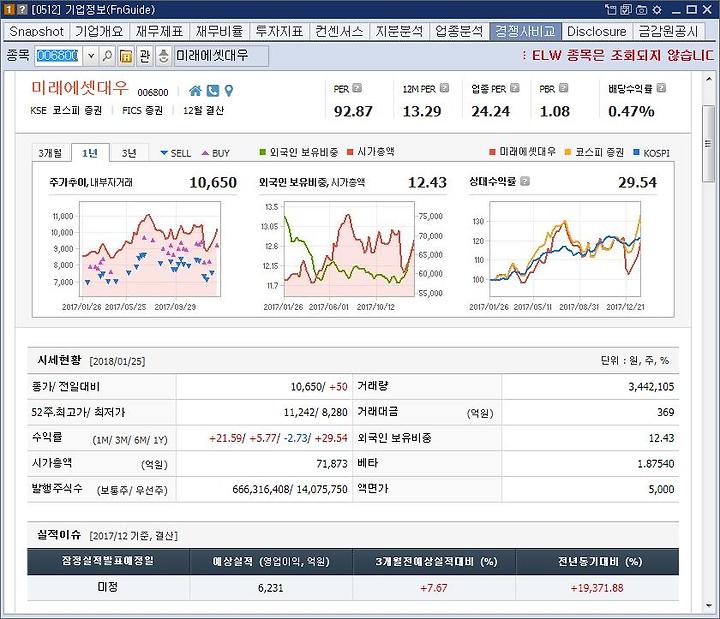Image resolution: width=720 pixels, height=619 pixels.
Task: Click the help icon next to 상대수익률
Action: click(x=525, y=181)
